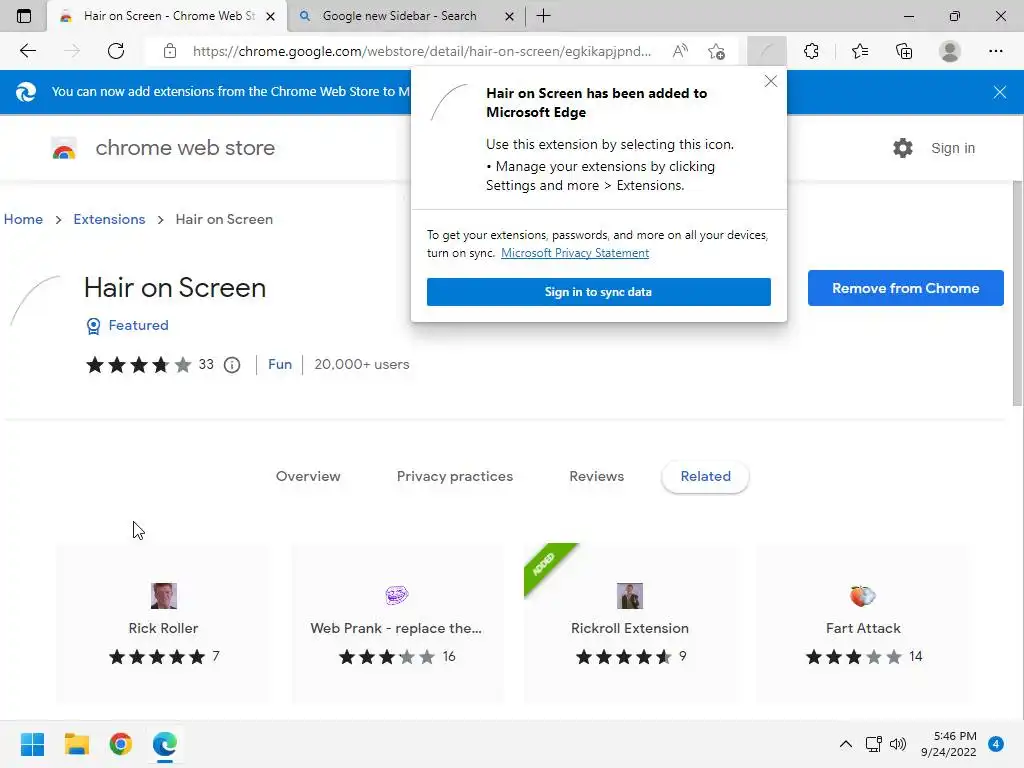This screenshot has height=768, width=1024.
Task: View site information lock icon
Action: [170, 51]
